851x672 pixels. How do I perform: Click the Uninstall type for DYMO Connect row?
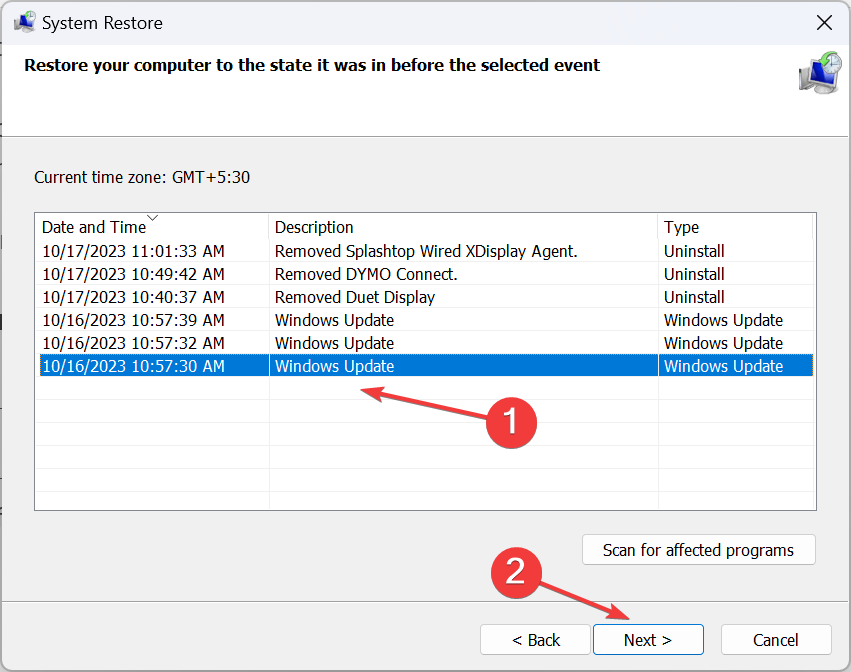[694, 274]
